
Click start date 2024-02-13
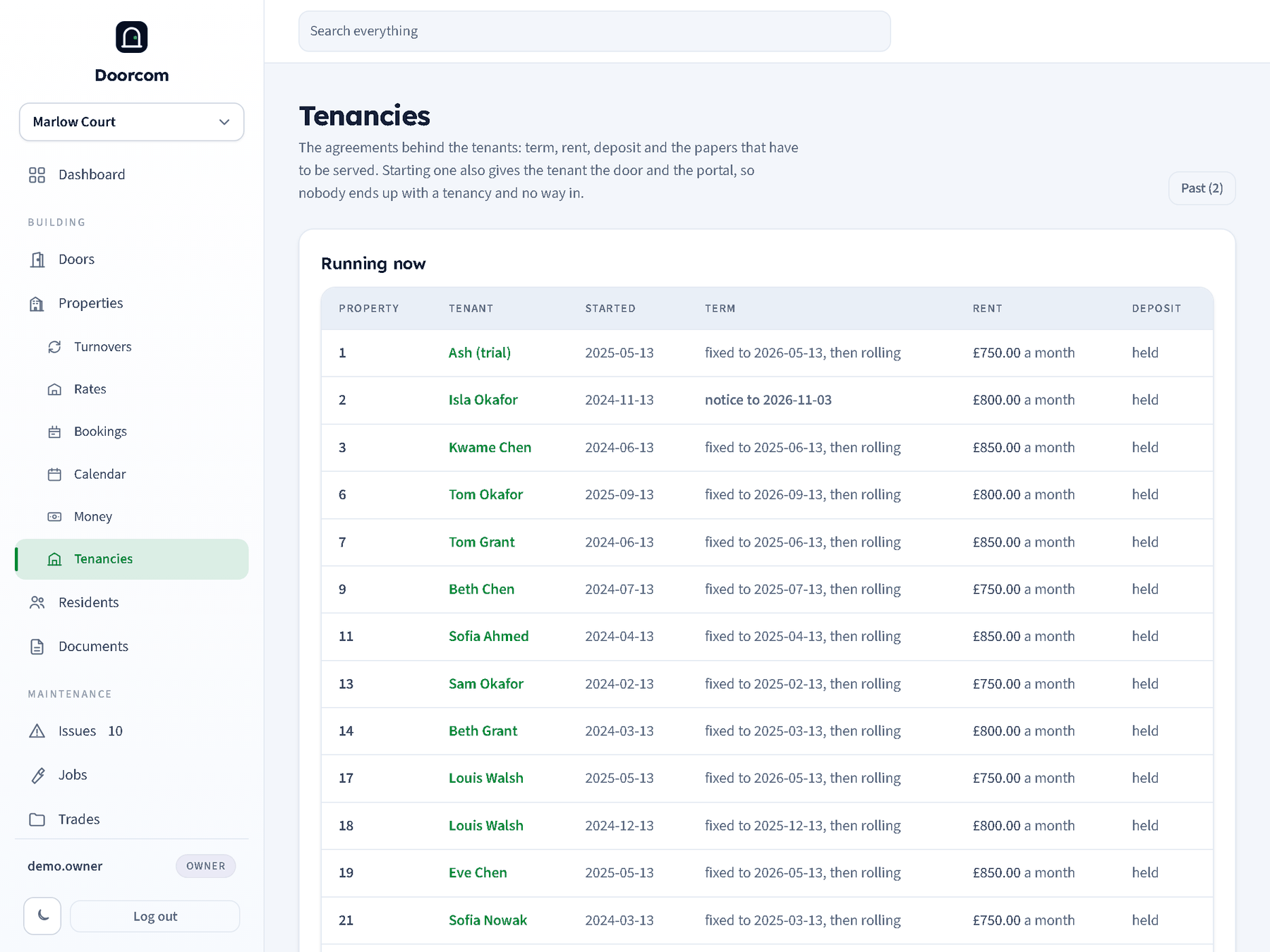pos(619,683)
